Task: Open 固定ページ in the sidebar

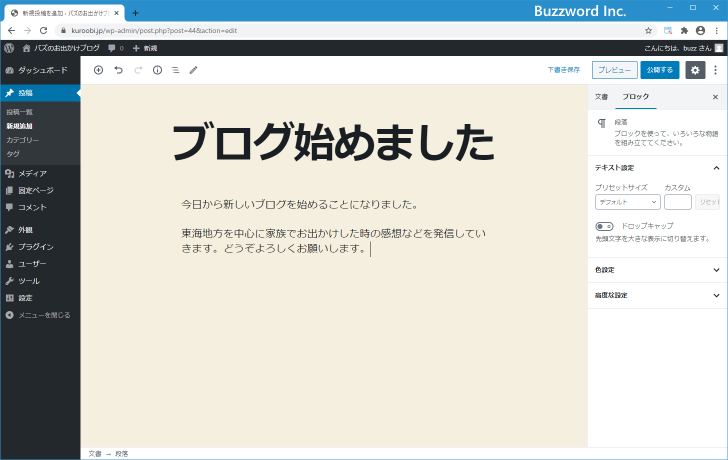Action: click(x=40, y=190)
